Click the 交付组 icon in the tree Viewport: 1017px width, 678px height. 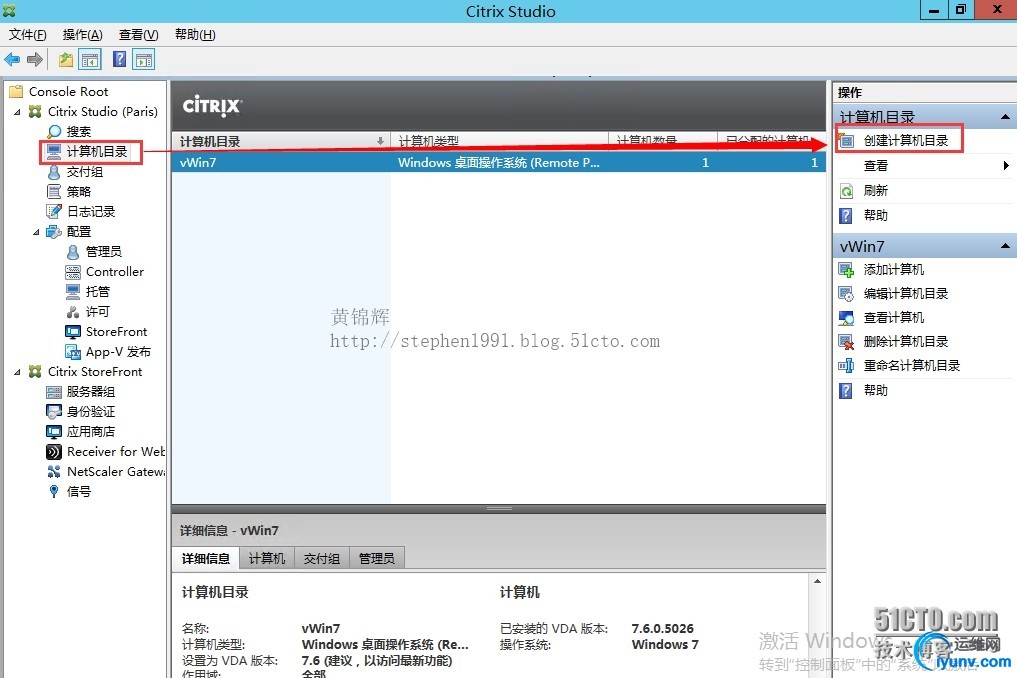pos(54,172)
